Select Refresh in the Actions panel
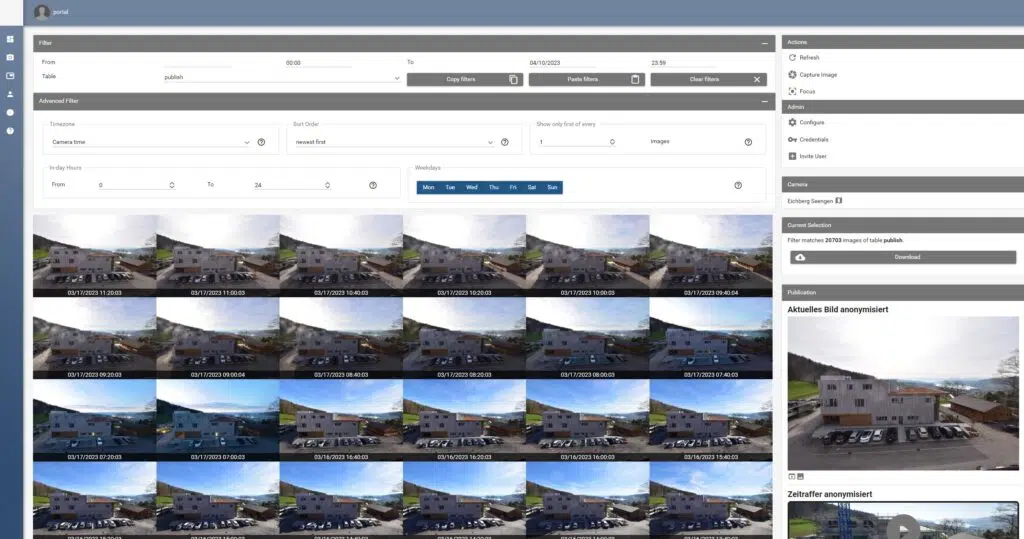Viewport: 1024px width, 539px height. pyautogui.click(x=809, y=58)
